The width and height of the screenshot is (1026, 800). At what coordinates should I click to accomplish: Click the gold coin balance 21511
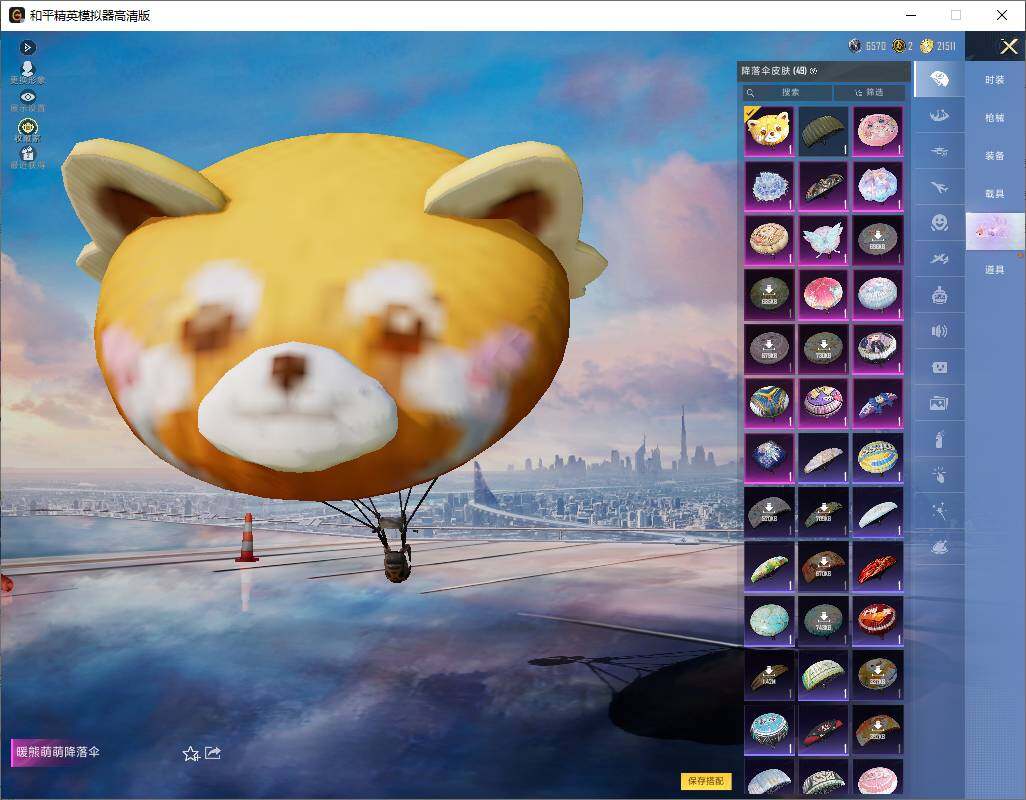coord(938,46)
